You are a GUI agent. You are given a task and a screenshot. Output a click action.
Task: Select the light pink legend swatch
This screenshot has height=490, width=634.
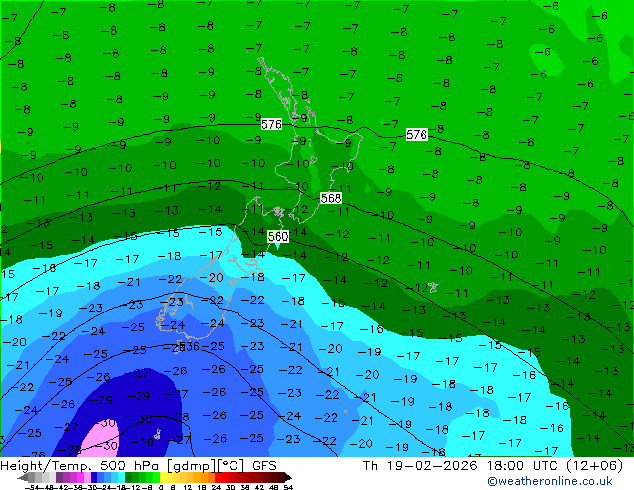pos(87,477)
